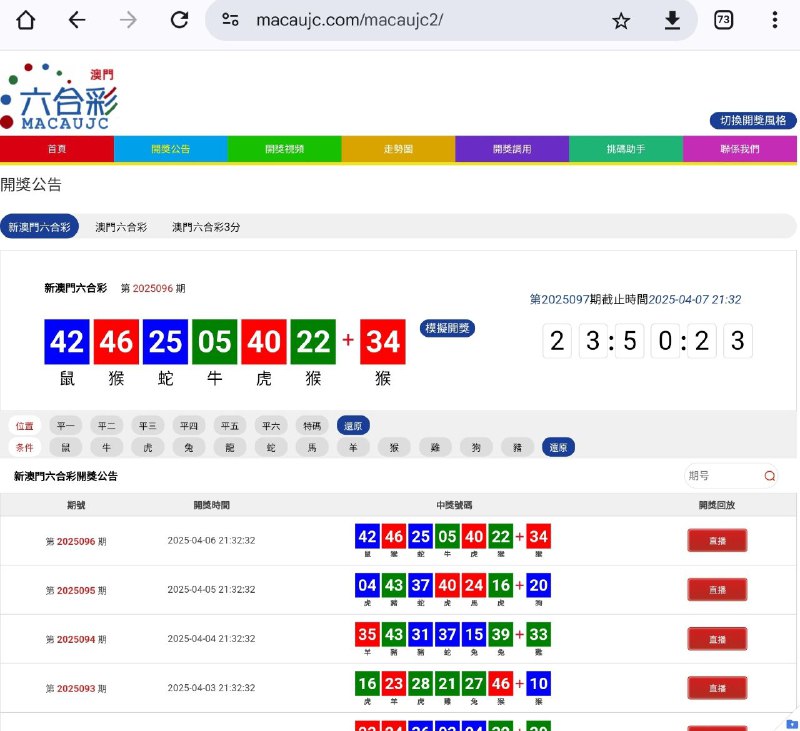800x731 pixels.
Task: Toggle the 平三 position filter
Action: [x=147, y=425]
